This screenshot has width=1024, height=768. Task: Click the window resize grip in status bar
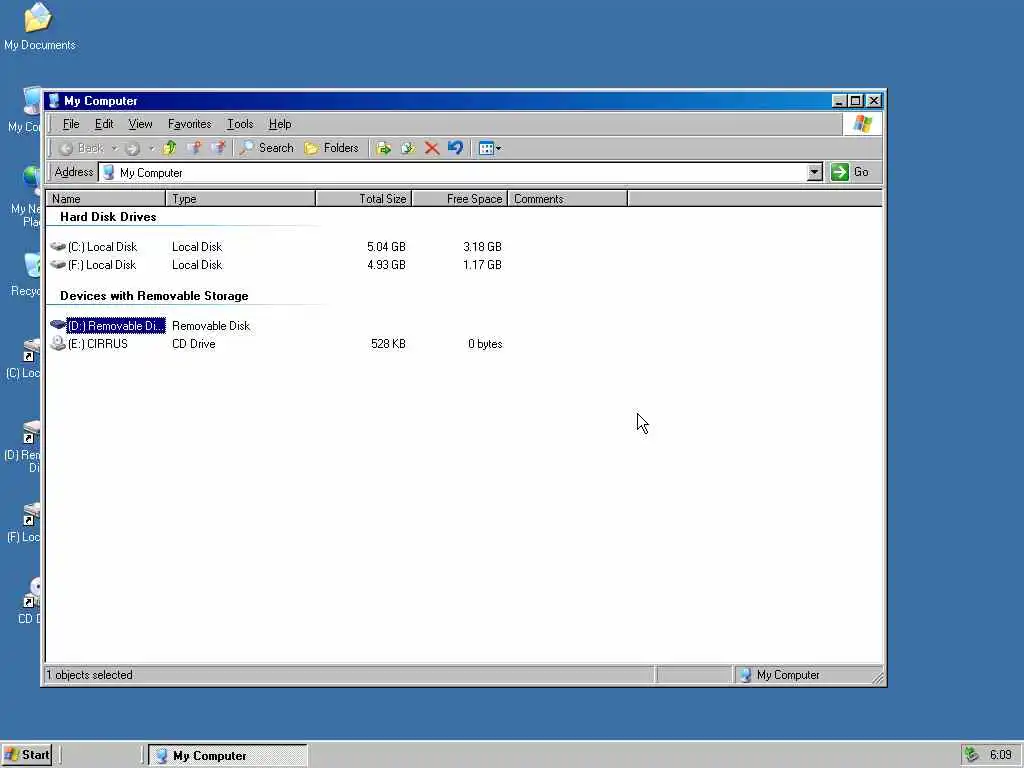878,678
